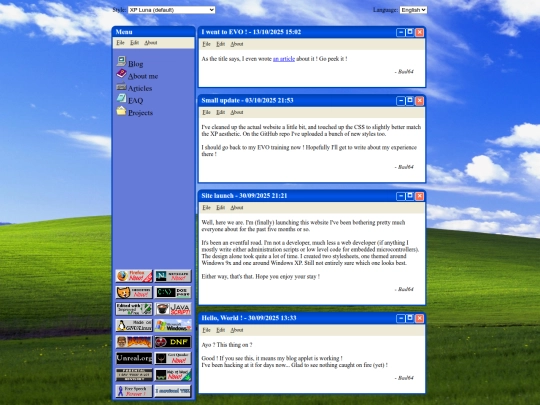Screen dimensions: 540x405
Task: Click the Free Speech Forever ribbon badge
Action: [x=134, y=391]
